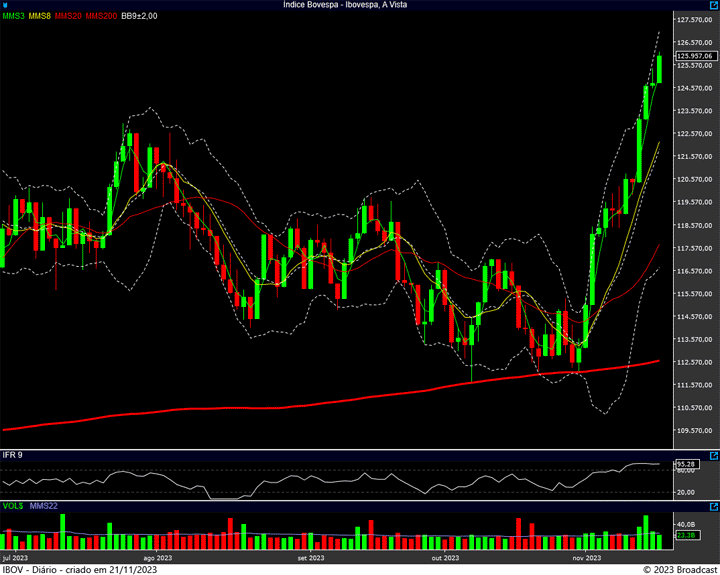This screenshot has height=575, width=720.
Task: Click the pop-out icon on IFR 9 panel
Action: (x=713, y=454)
